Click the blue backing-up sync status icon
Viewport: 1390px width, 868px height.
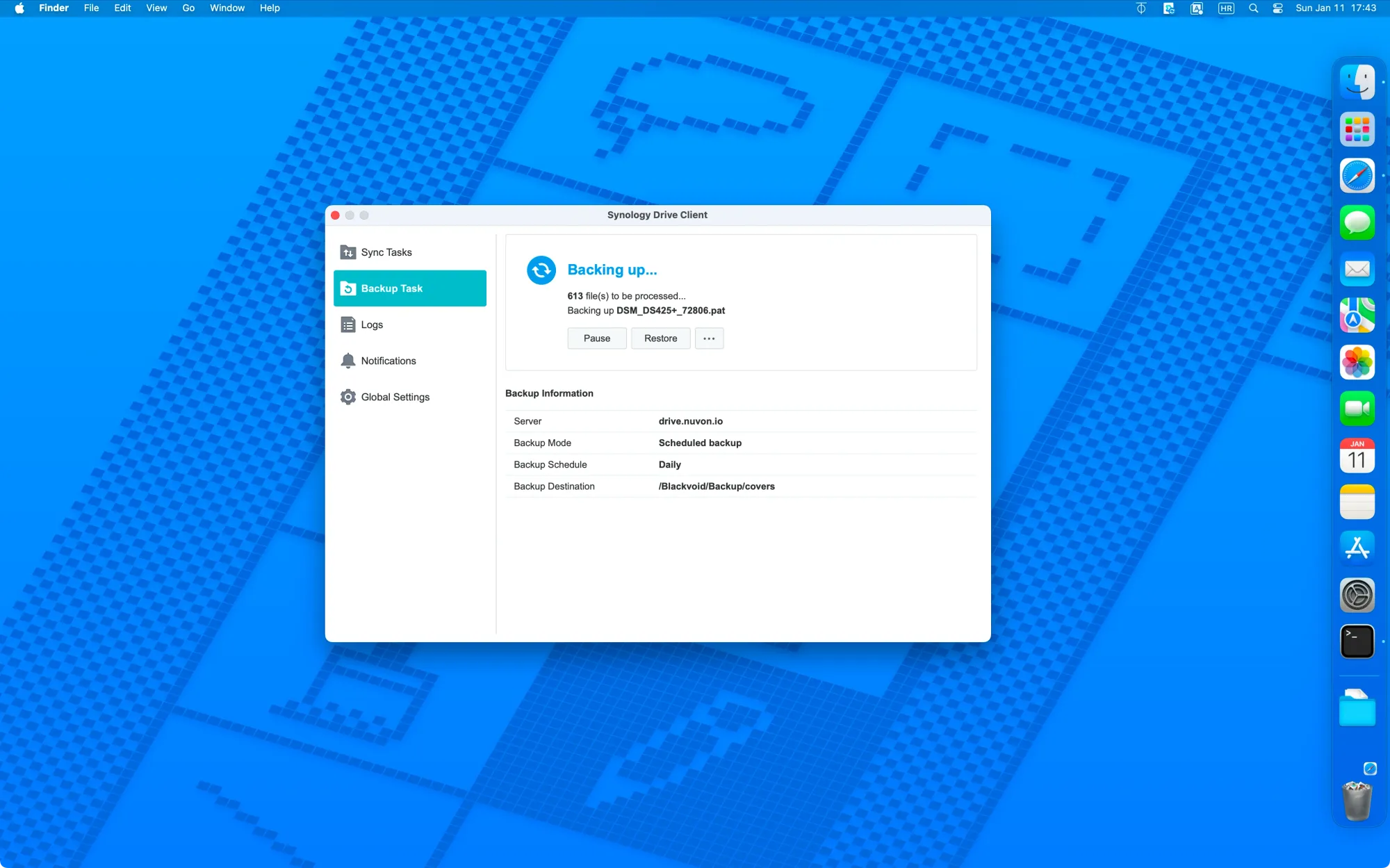541,270
